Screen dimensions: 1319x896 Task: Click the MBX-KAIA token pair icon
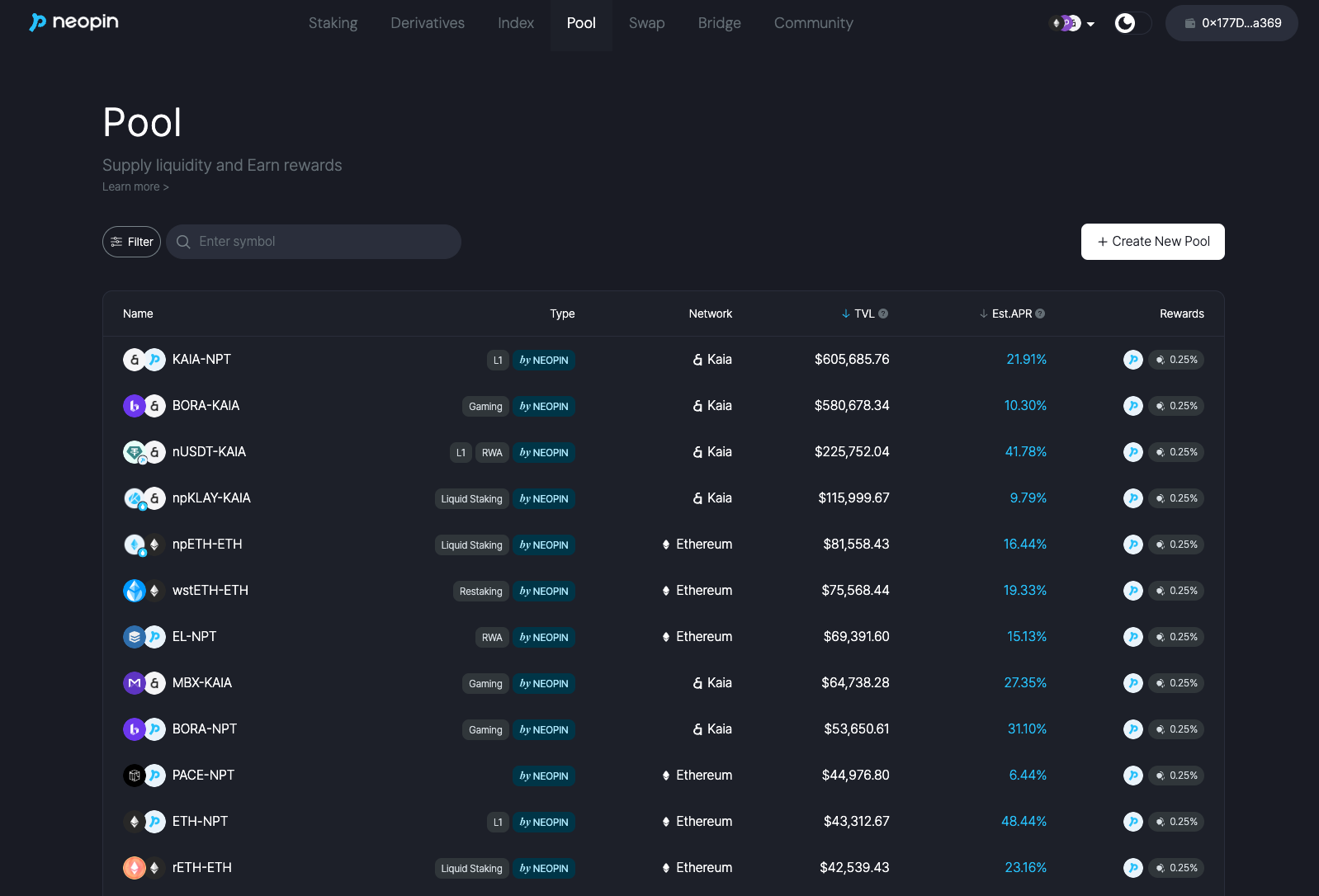tap(144, 683)
